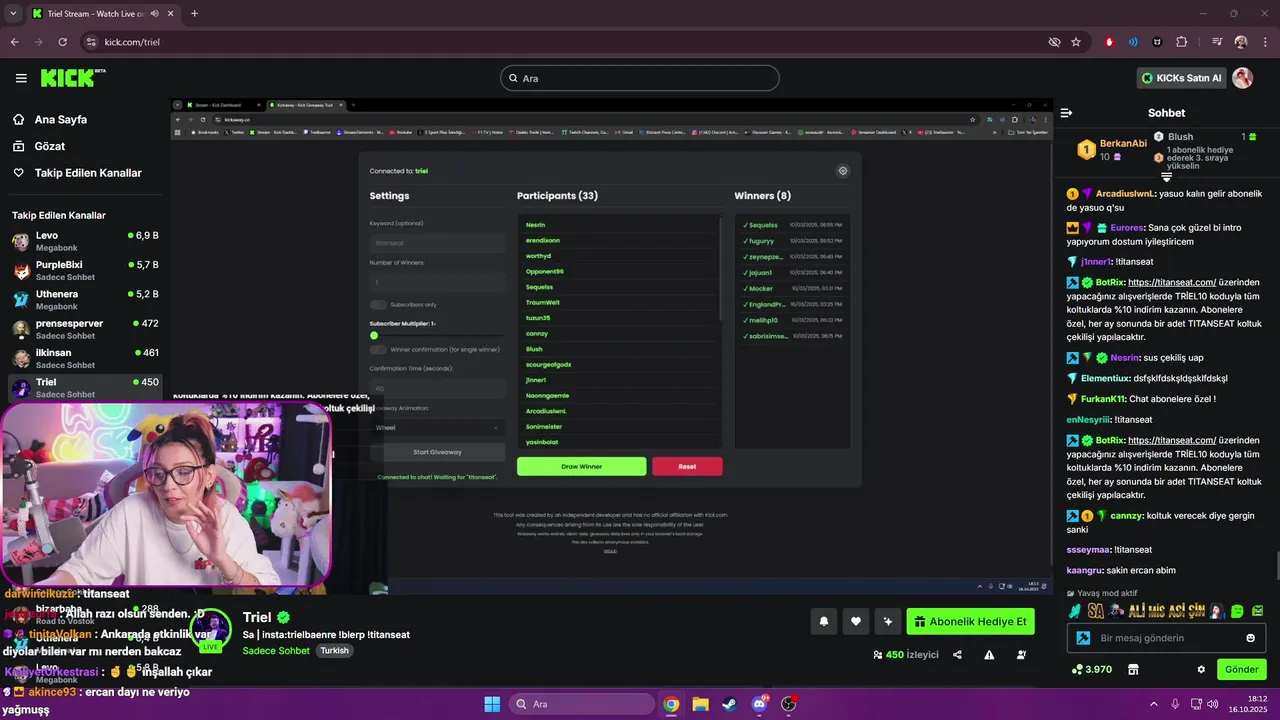Click the Start Giveaway button
The width and height of the screenshot is (1280, 720).
437,452
